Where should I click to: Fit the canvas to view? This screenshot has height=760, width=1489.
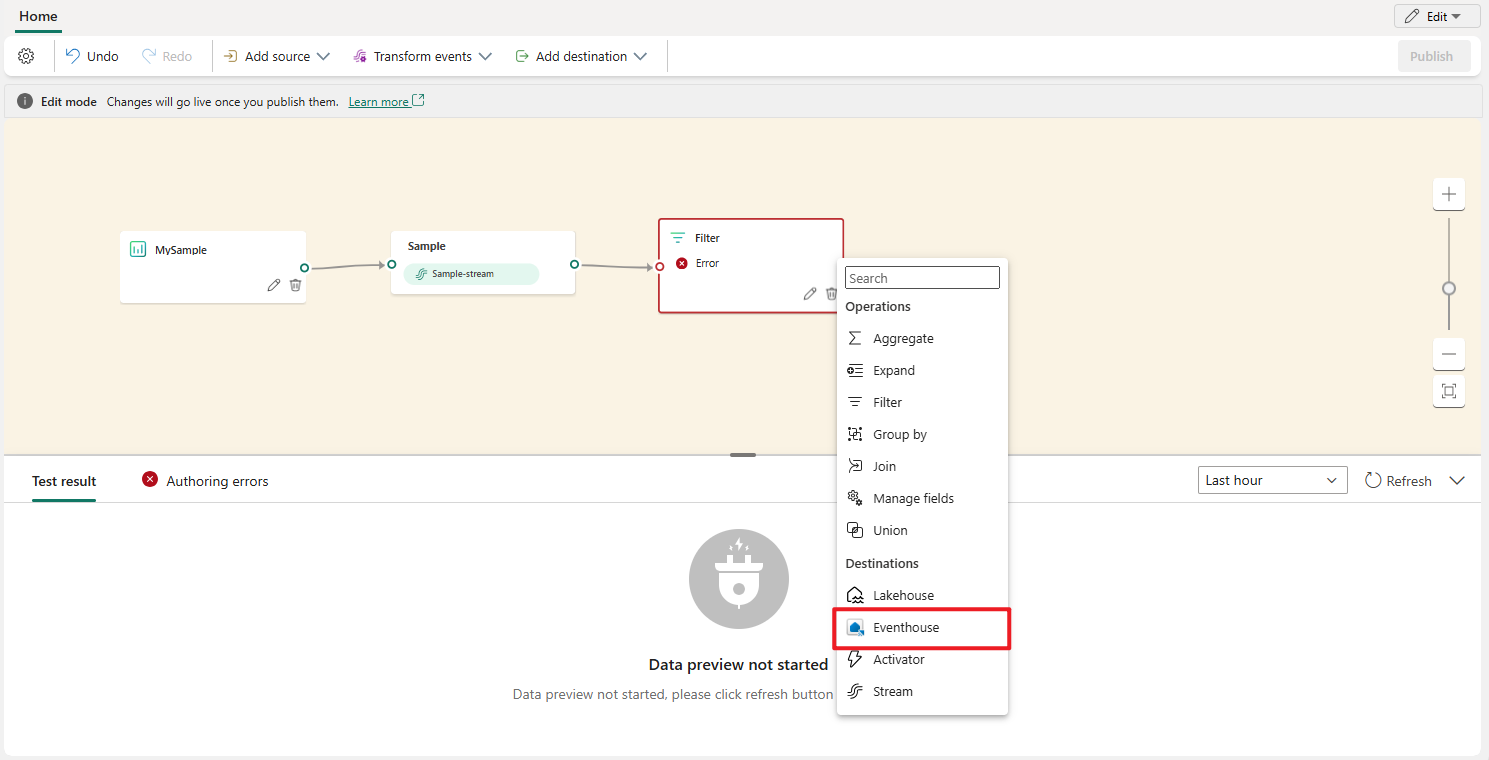tap(1448, 391)
